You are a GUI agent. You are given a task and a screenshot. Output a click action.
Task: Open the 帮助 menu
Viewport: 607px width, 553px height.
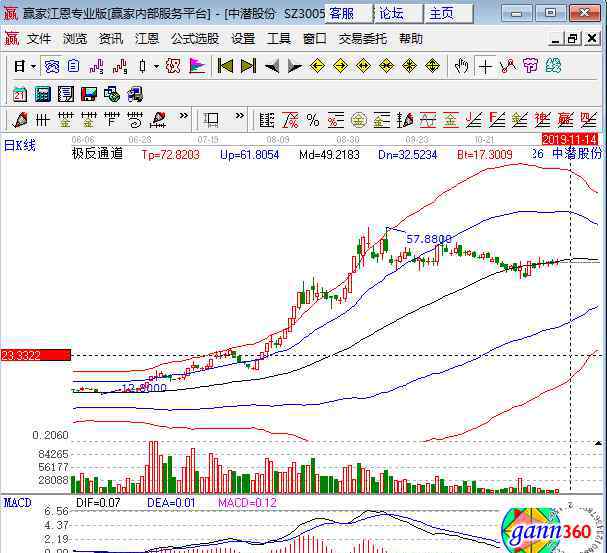[411, 39]
